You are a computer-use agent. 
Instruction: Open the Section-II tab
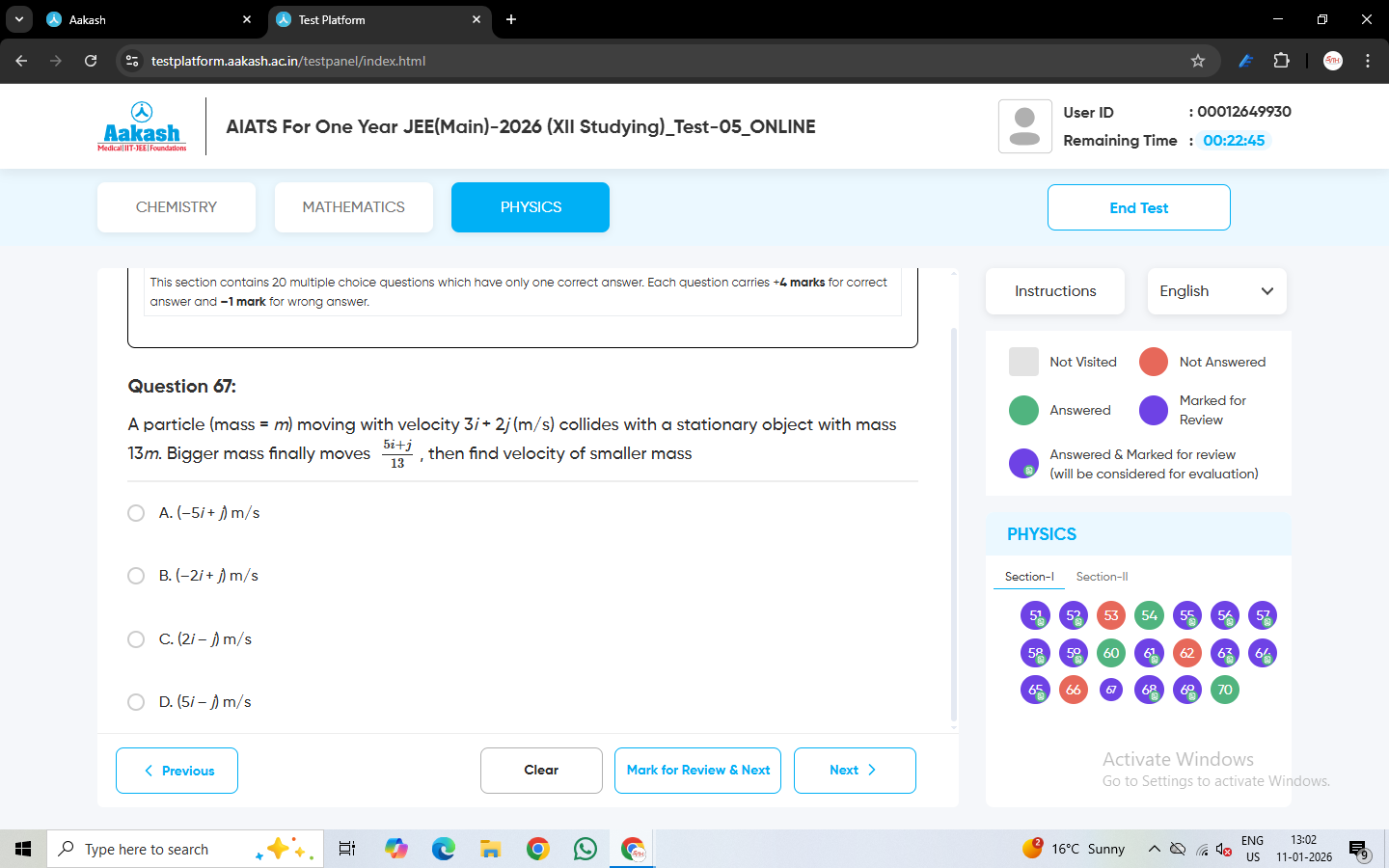(1102, 577)
